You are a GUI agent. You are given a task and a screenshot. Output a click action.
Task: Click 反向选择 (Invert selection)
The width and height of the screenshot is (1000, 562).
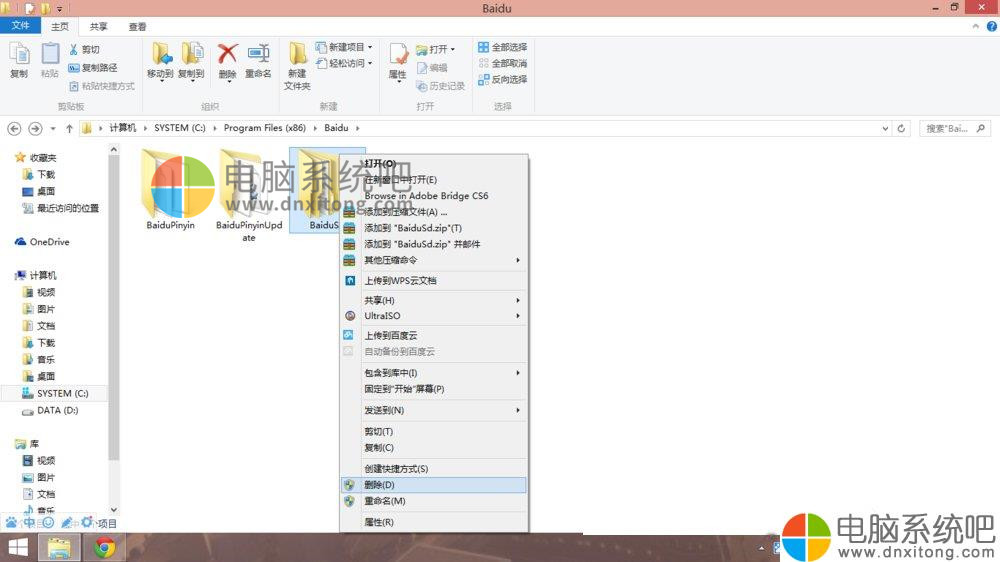point(503,79)
